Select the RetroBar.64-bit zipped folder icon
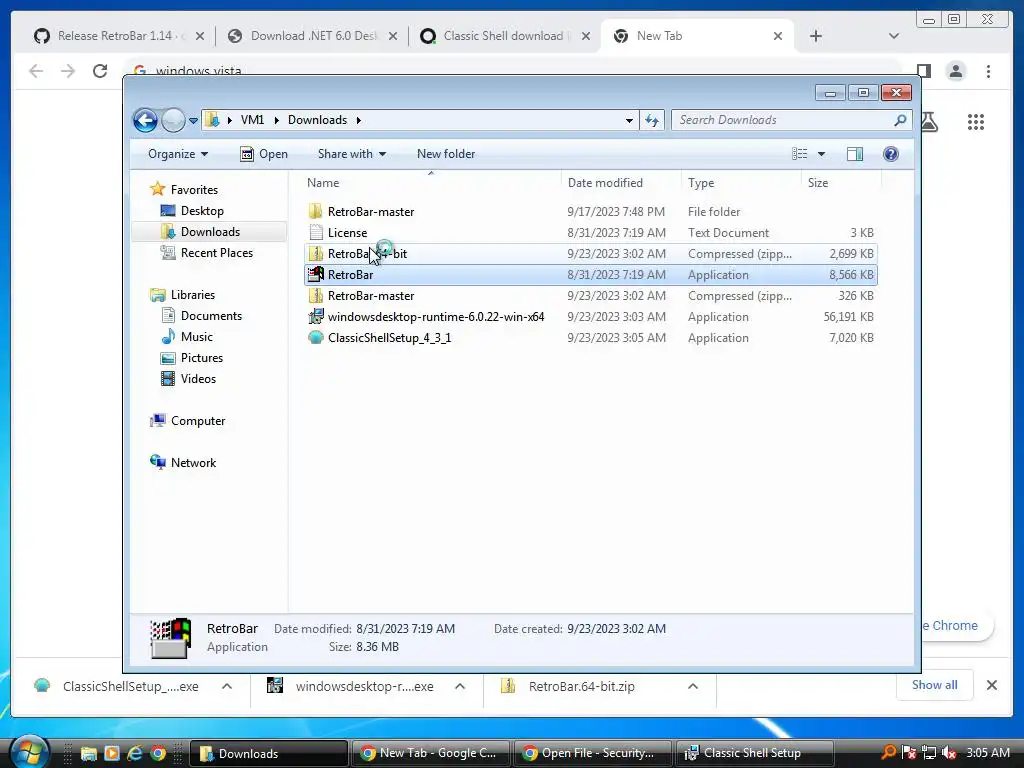This screenshot has height=768, width=1024. point(315,253)
